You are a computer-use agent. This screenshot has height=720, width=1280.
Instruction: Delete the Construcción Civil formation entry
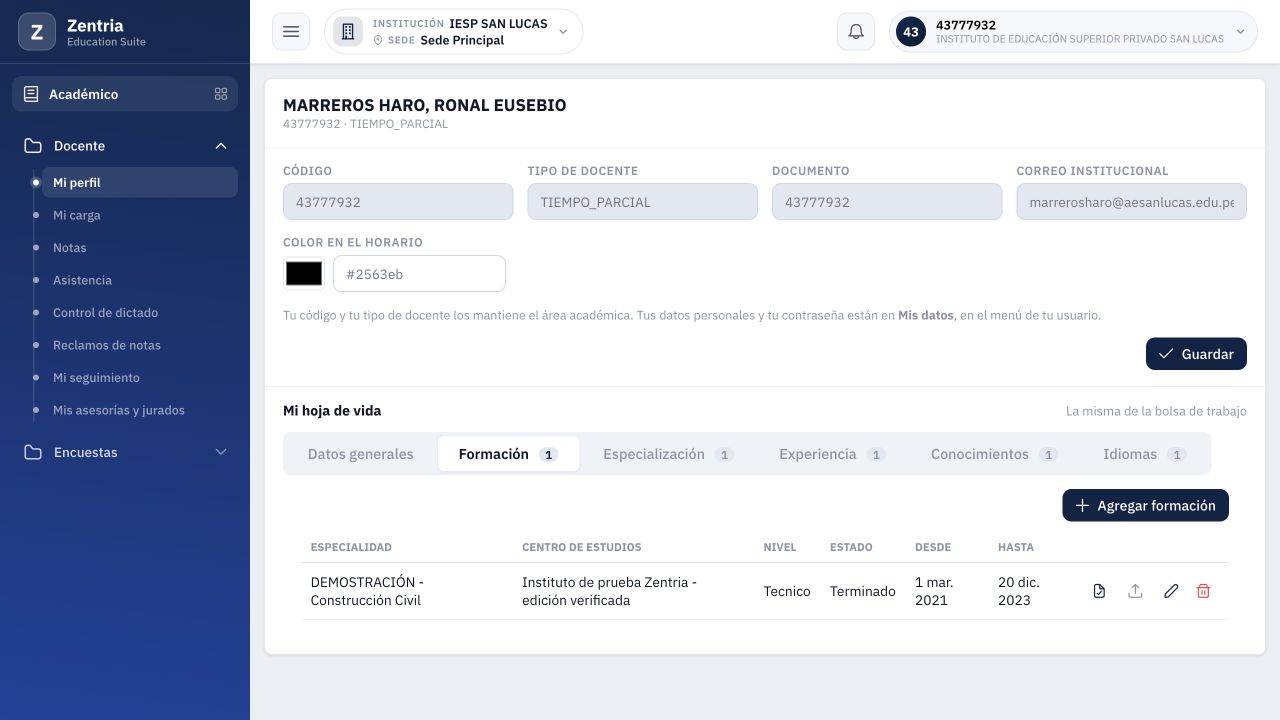coord(1203,591)
